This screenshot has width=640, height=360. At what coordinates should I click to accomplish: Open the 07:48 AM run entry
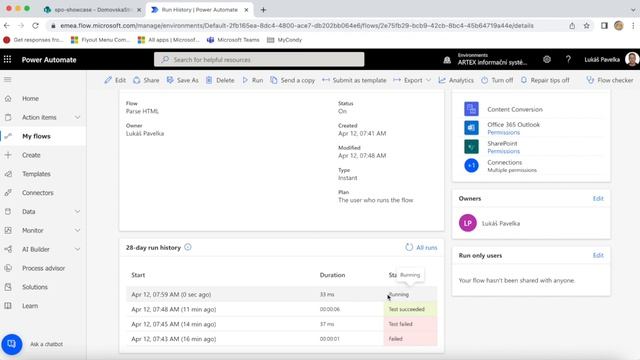pyautogui.click(x=281, y=309)
